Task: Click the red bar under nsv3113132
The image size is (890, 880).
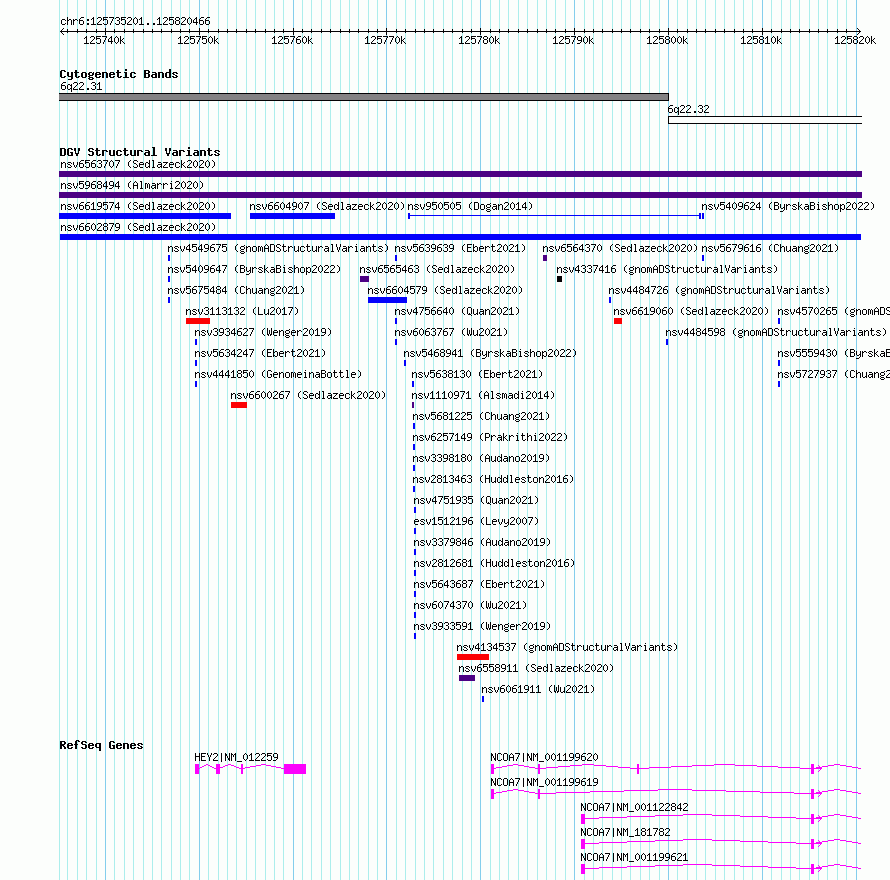Action: (x=198, y=321)
